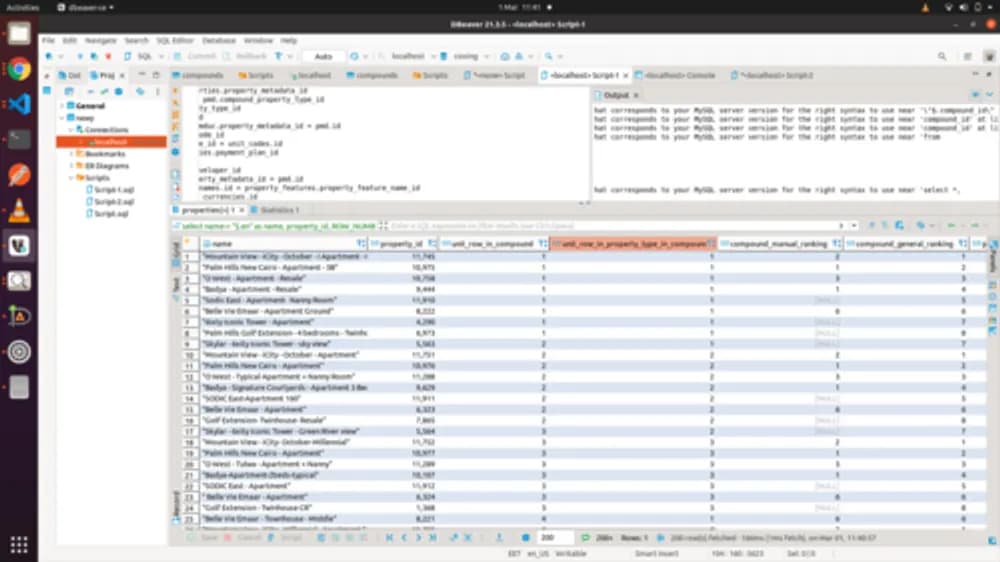The height and width of the screenshot is (562, 1000).
Task: Open a new SQL editor from toolbar
Action: click(x=141, y=56)
